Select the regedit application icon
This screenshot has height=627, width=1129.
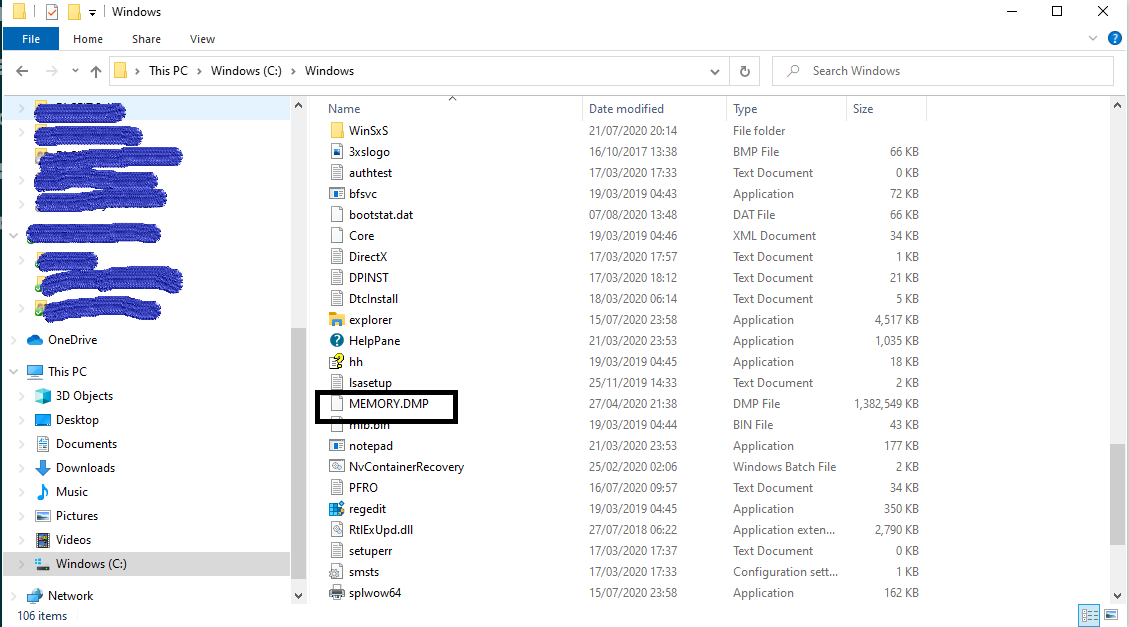[x=336, y=508]
